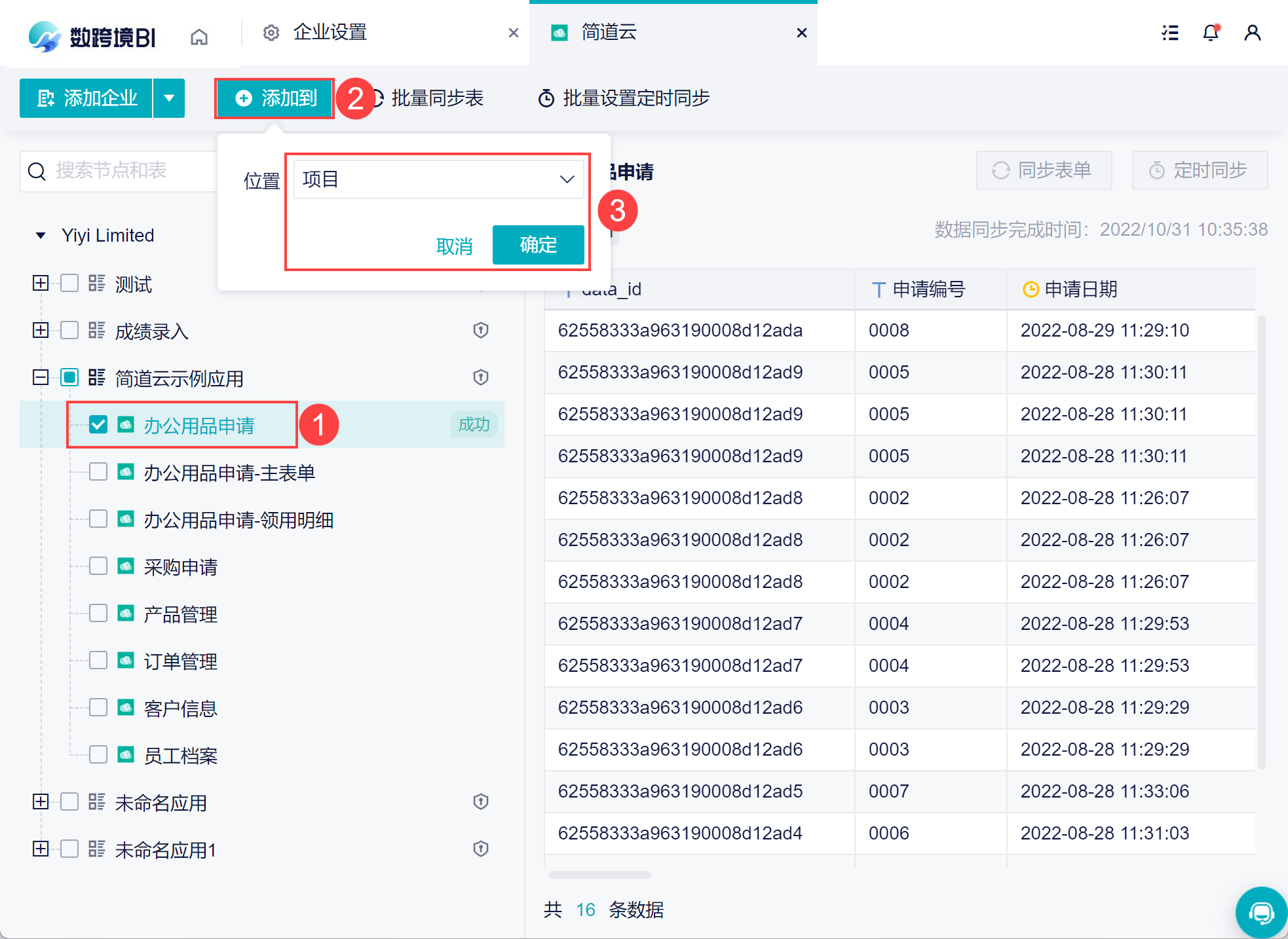1288x939 pixels.
Task: Click 取消 to dismiss the popup
Action: 454,246
